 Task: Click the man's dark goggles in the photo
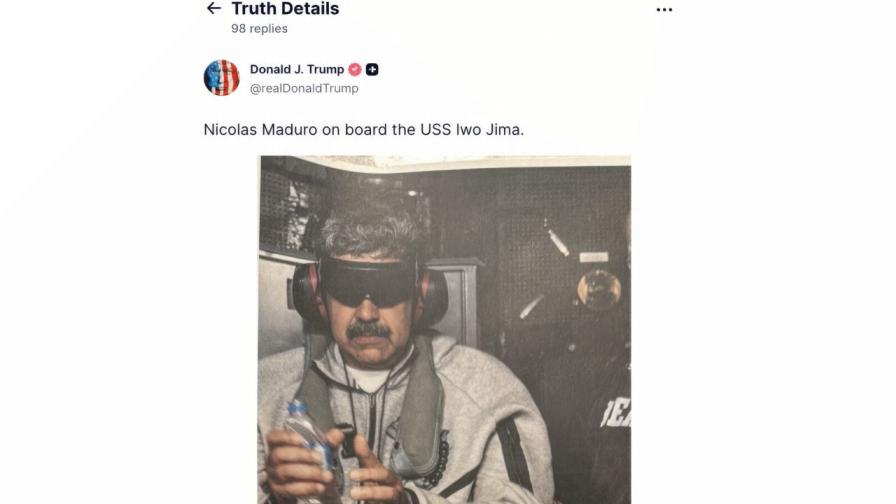click(367, 282)
